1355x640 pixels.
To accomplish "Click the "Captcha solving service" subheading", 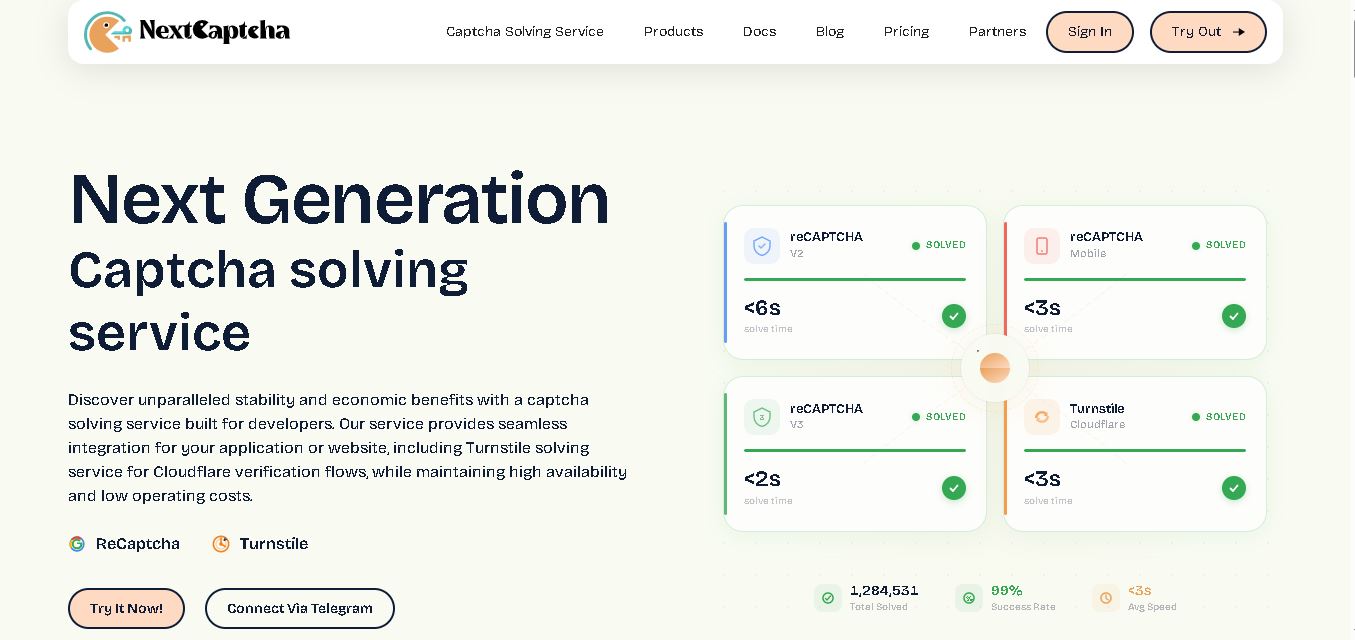I will [268, 300].
